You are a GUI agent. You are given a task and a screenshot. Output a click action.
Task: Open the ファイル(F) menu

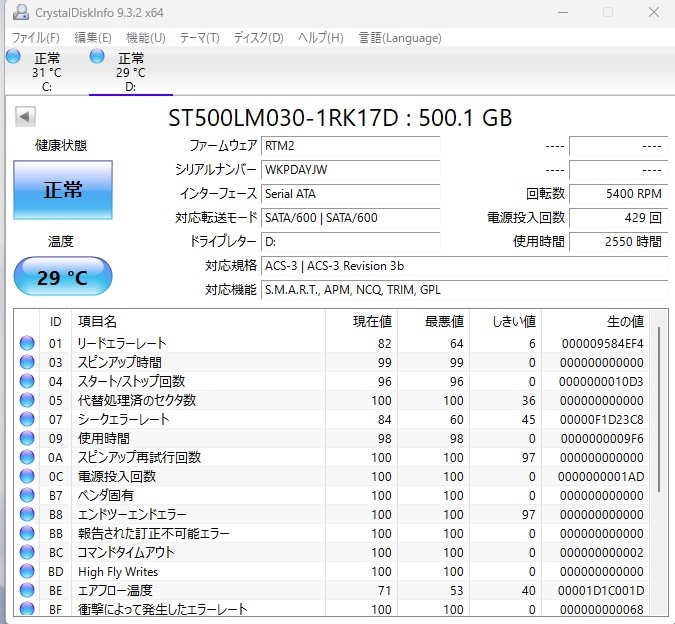35,38
